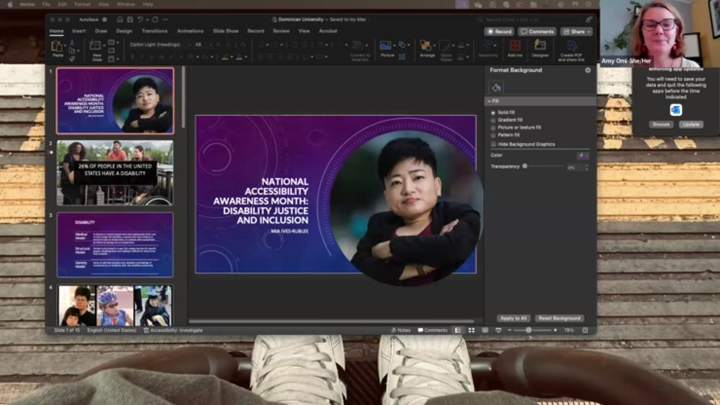
Task: Click the Shapes icon beside Picture
Action: point(402,45)
